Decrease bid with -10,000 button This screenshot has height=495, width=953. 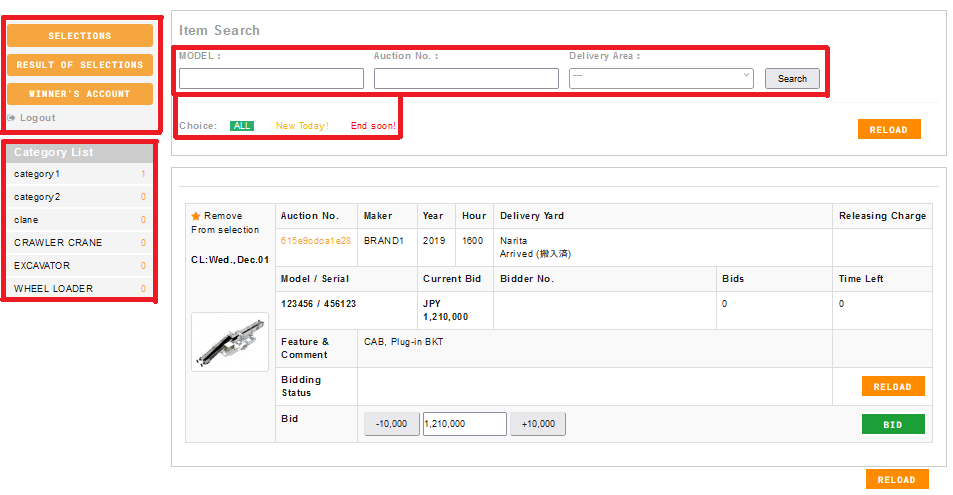click(391, 424)
